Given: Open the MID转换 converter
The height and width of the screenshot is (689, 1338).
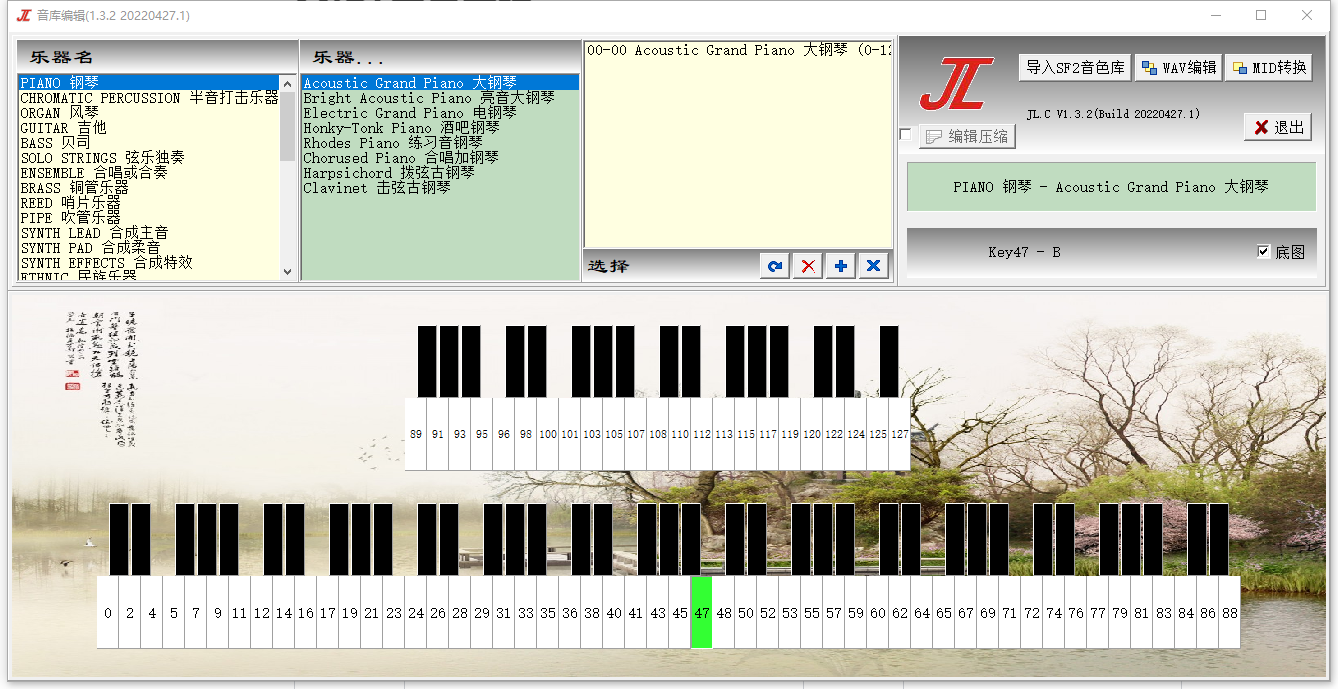Looking at the screenshot, I should coord(1269,68).
